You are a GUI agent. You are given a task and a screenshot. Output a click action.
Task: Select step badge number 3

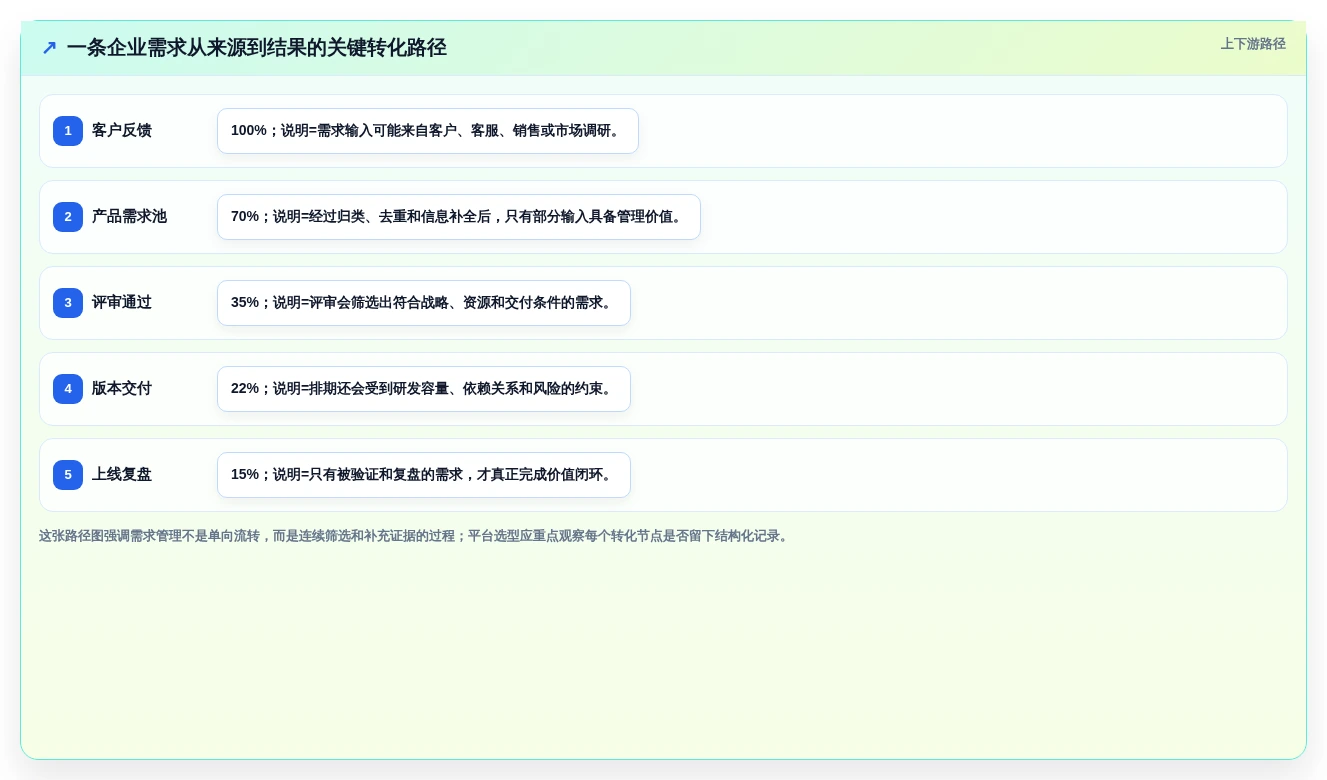tap(68, 303)
